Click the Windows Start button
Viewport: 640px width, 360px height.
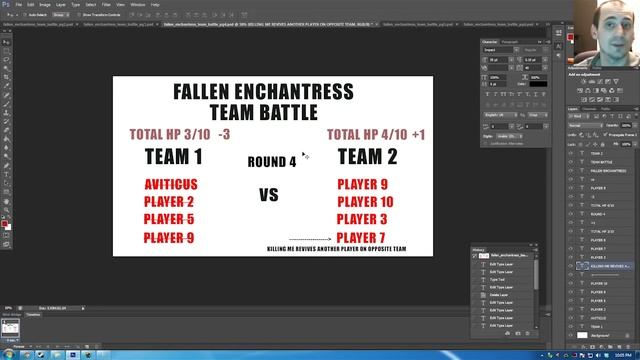pyautogui.click(x=9, y=354)
